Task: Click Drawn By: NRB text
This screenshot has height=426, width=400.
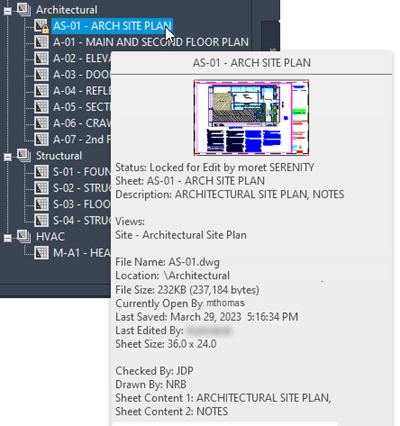Action: pos(151,384)
